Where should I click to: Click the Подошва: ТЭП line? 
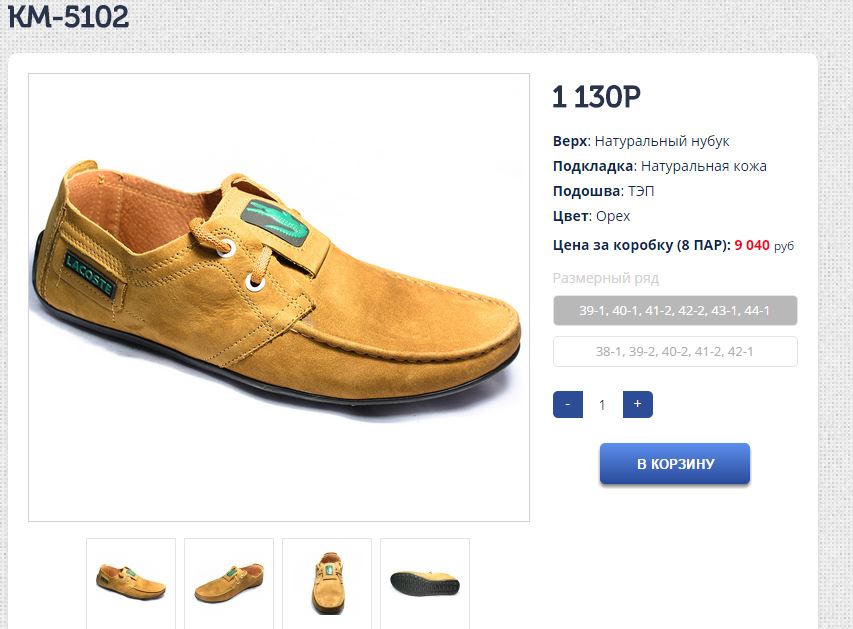603,191
